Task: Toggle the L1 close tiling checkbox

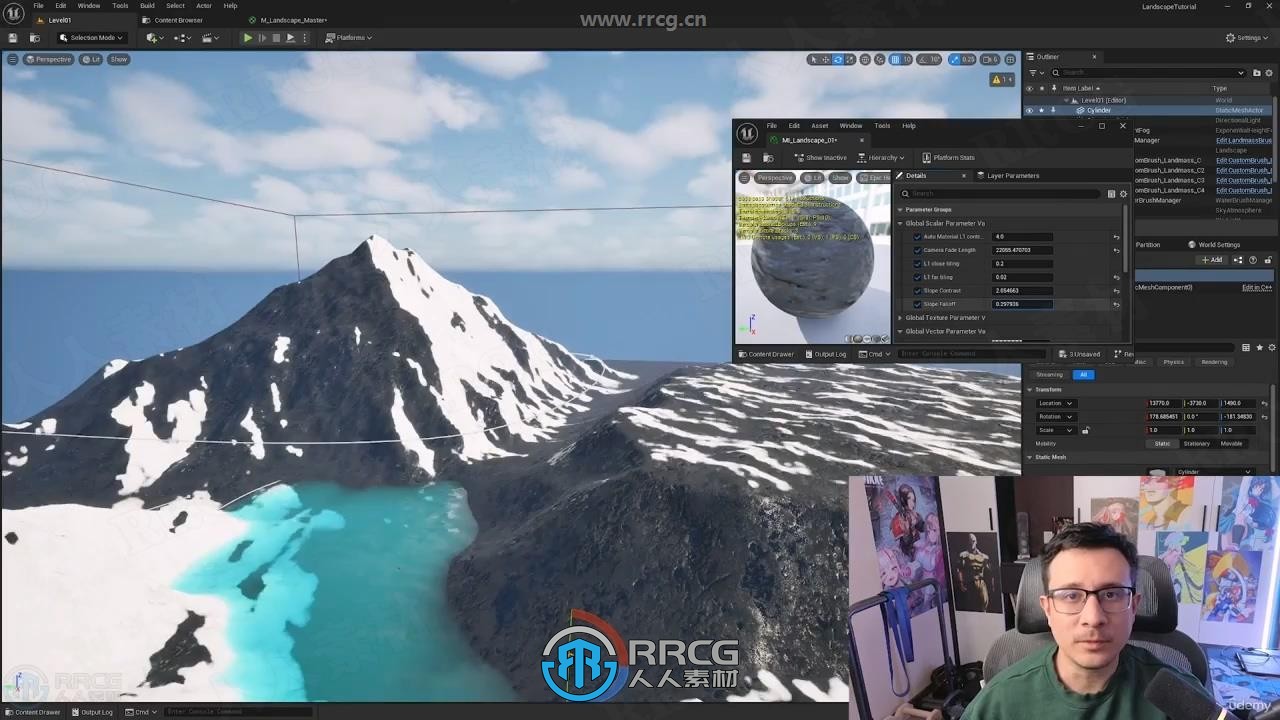Action: click(917, 264)
